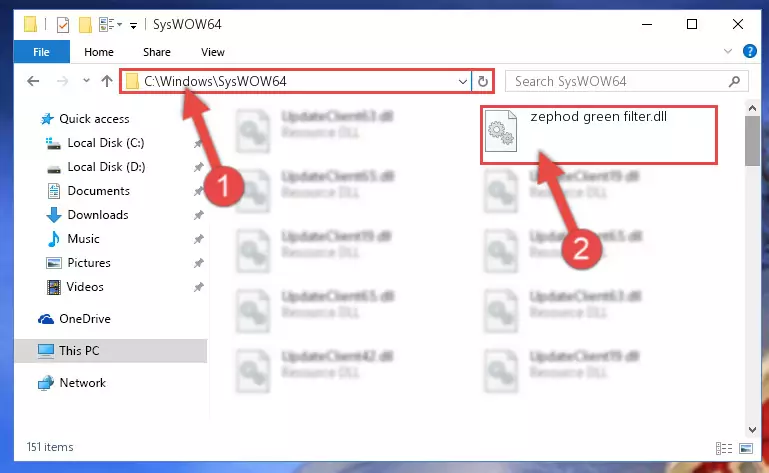This screenshot has height=473, width=769.
Task: Expand the ribbon with chevron
Action: coord(728,51)
